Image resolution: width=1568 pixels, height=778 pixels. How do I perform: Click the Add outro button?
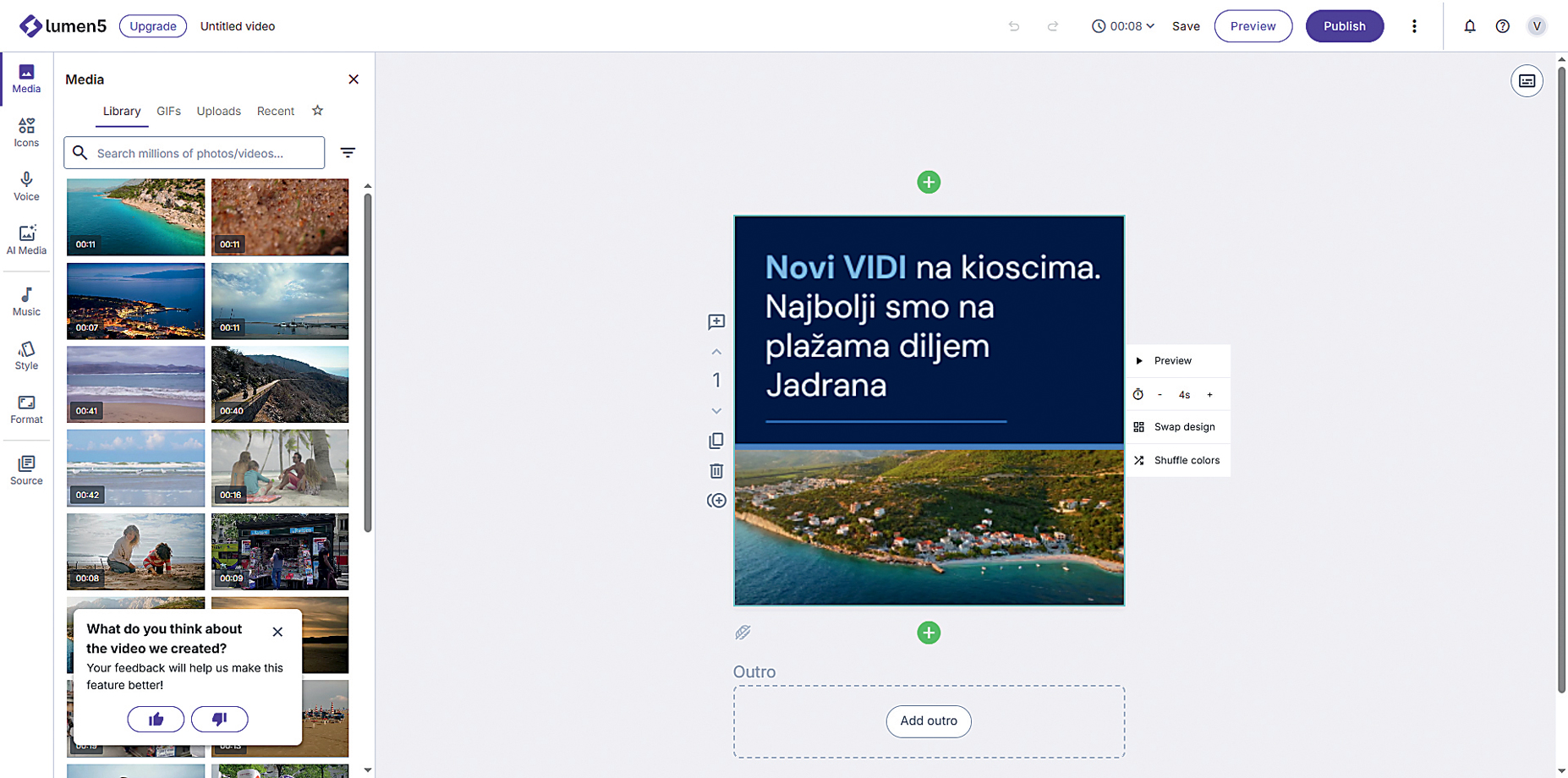click(929, 721)
